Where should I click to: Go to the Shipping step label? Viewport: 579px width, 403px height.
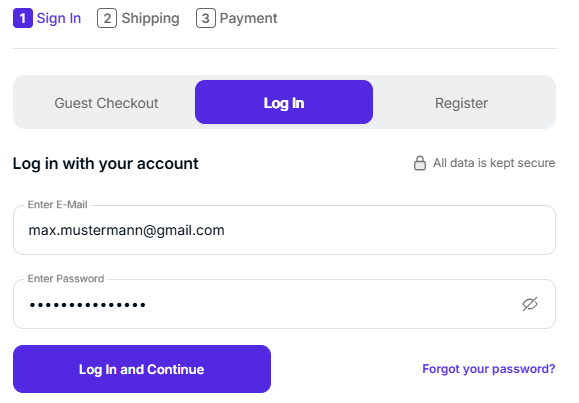(150, 18)
